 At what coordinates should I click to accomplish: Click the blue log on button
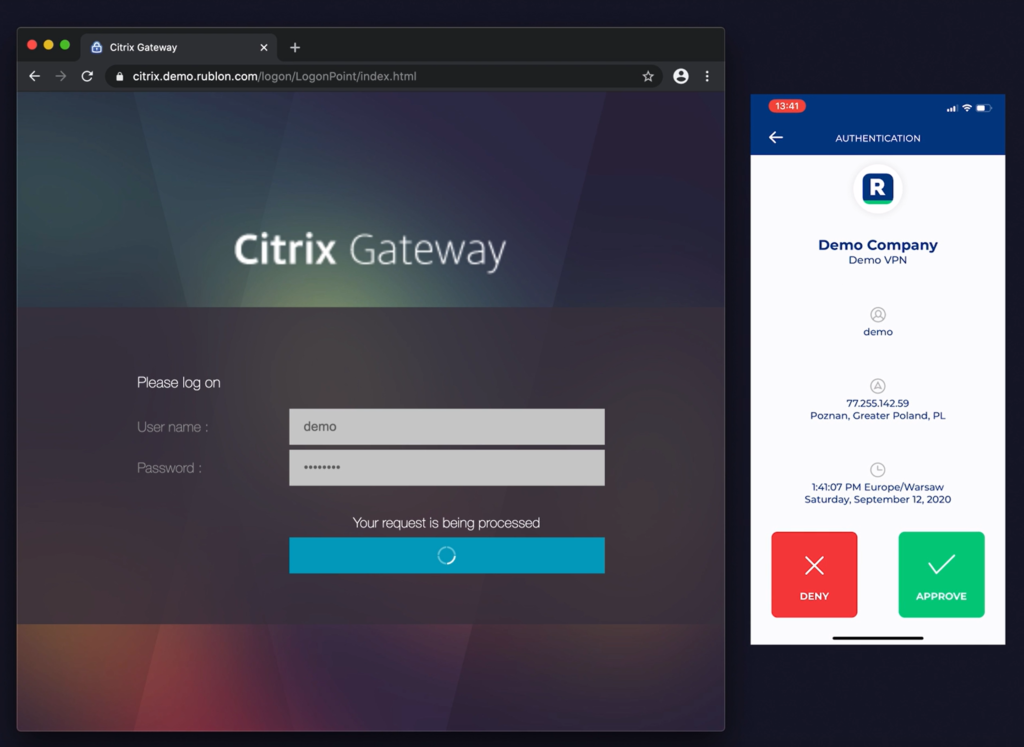pos(446,555)
